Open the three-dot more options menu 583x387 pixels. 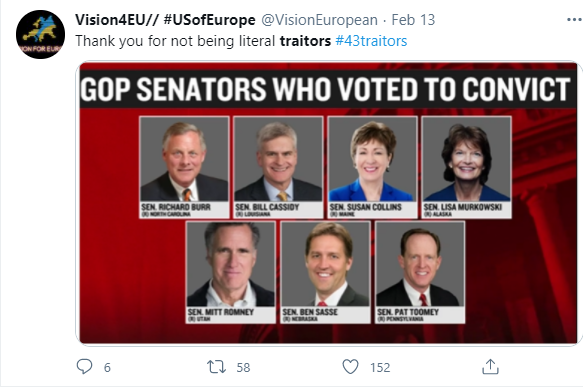tap(574, 19)
